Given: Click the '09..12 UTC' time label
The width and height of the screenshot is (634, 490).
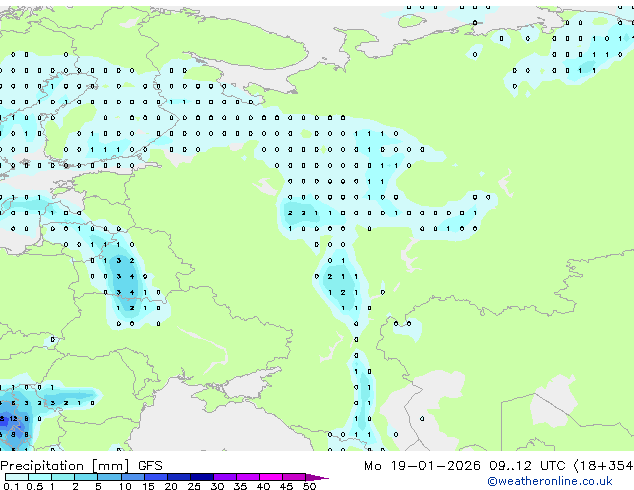Looking at the screenshot, I should pyautogui.click(x=526, y=466).
